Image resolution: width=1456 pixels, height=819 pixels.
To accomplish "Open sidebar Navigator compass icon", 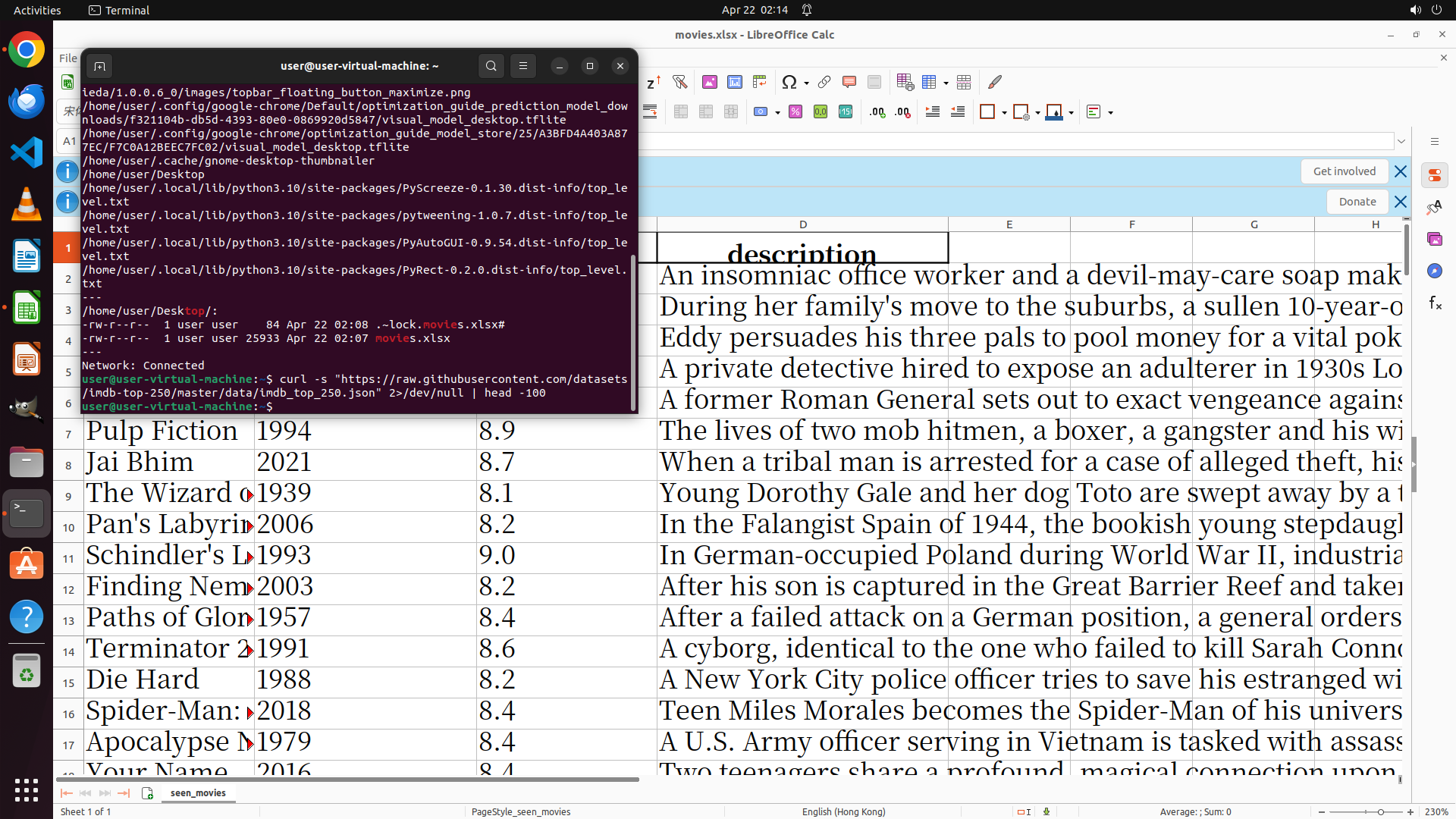I will pos(1434,271).
